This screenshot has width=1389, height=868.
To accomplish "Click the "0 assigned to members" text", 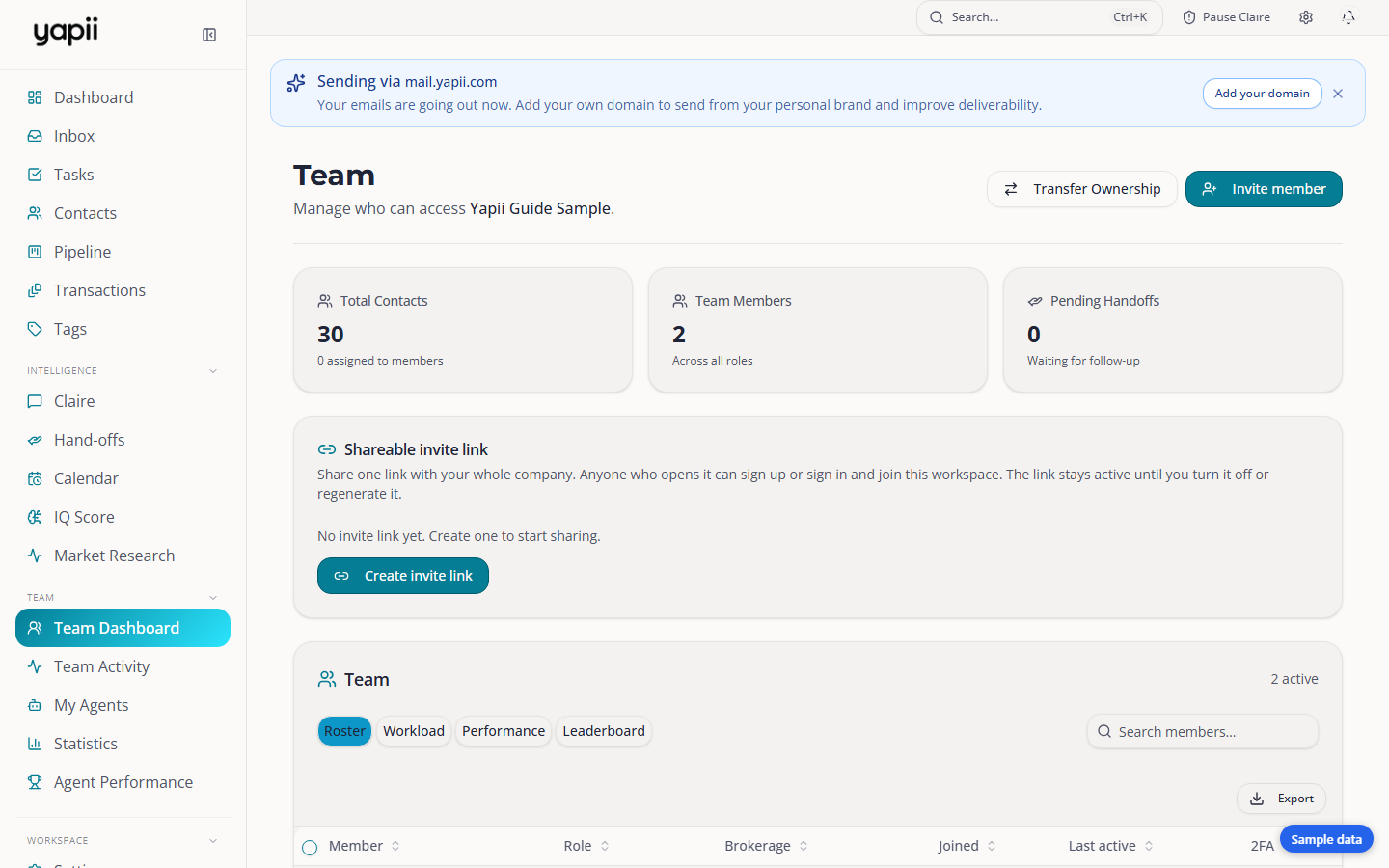I will point(380,361).
